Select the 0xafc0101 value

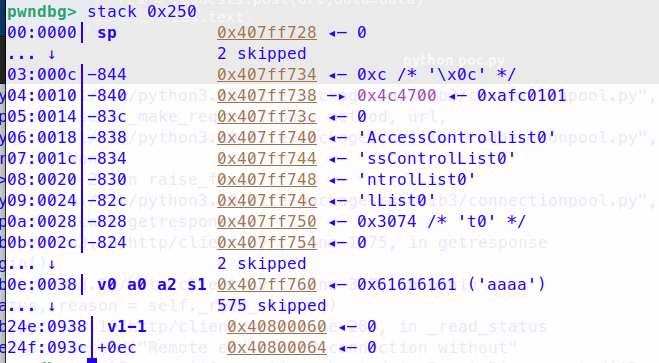click(x=522, y=96)
